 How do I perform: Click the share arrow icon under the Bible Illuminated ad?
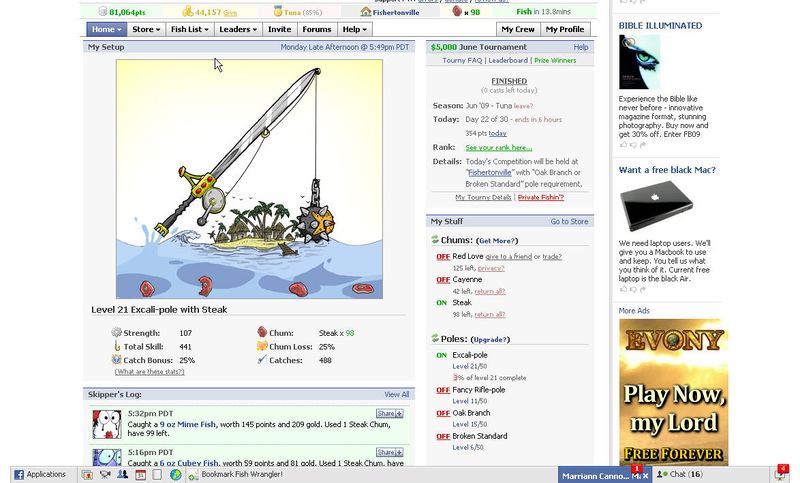click(x=642, y=145)
